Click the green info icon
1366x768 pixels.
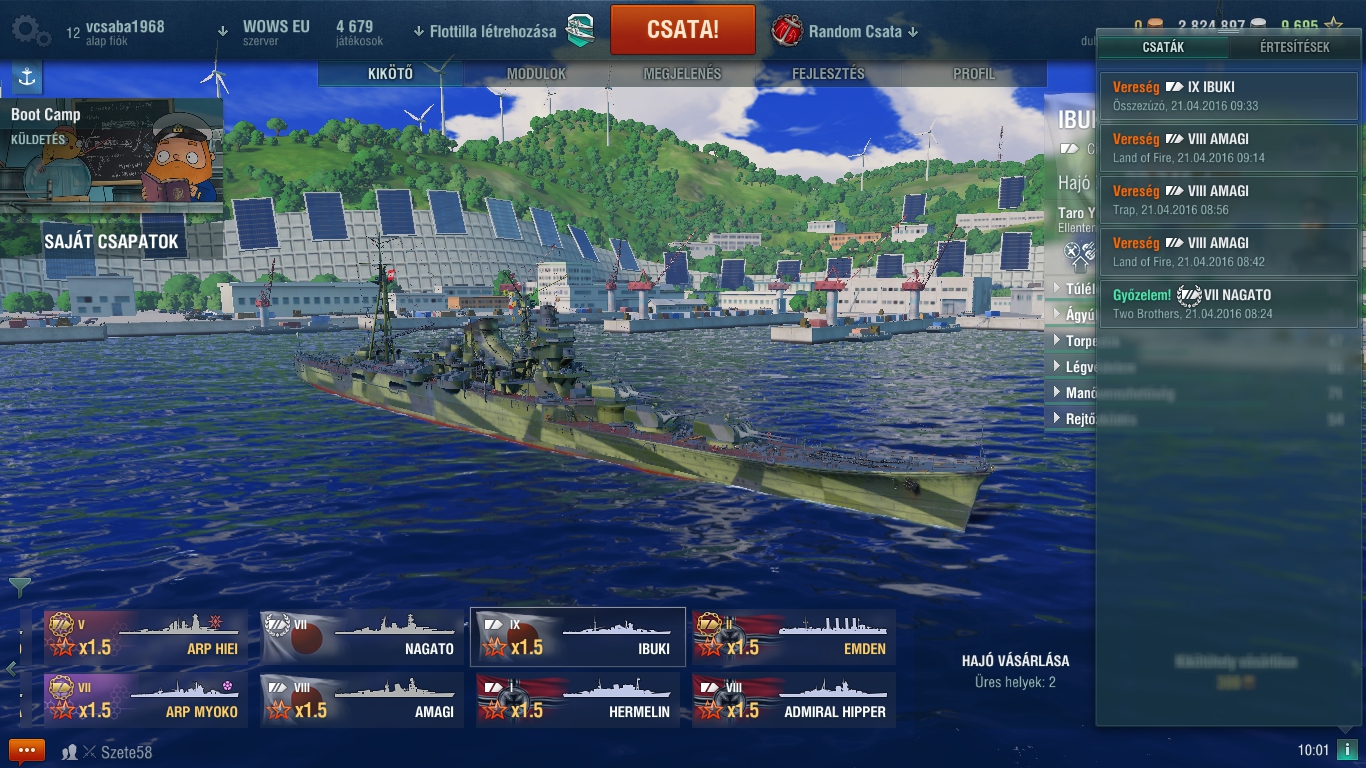coord(1349,750)
